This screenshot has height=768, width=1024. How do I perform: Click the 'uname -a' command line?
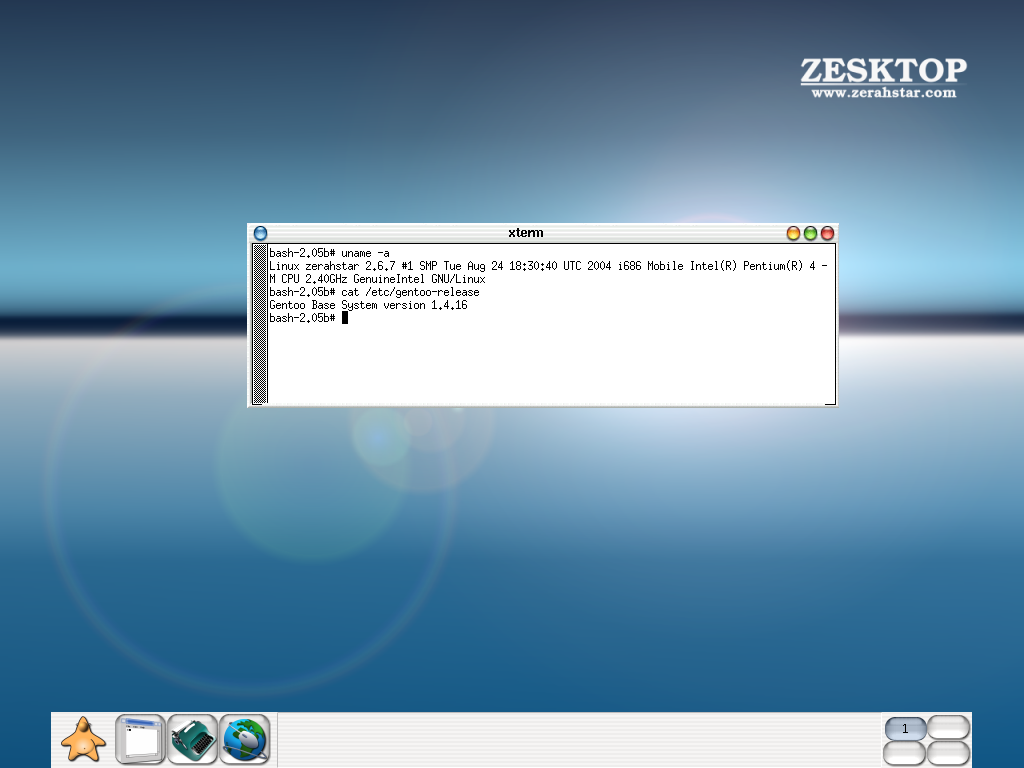(x=329, y=253)
